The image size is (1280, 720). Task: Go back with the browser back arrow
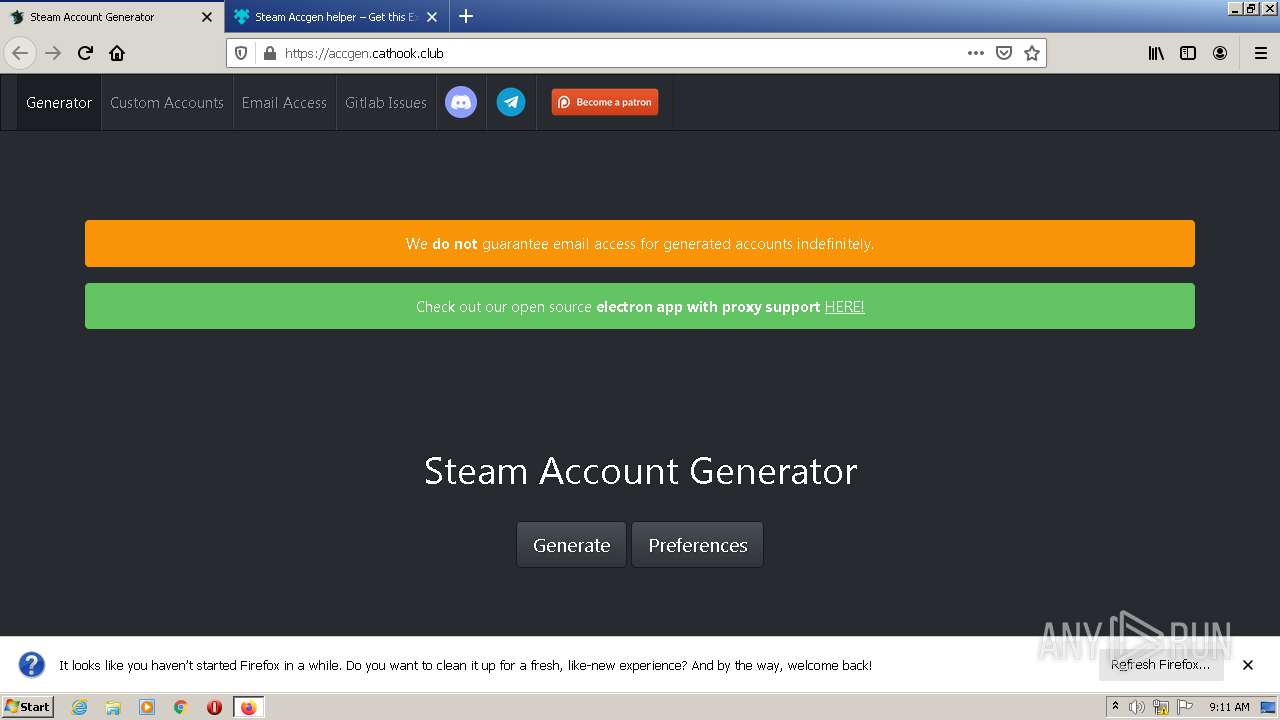click(20, 53)
